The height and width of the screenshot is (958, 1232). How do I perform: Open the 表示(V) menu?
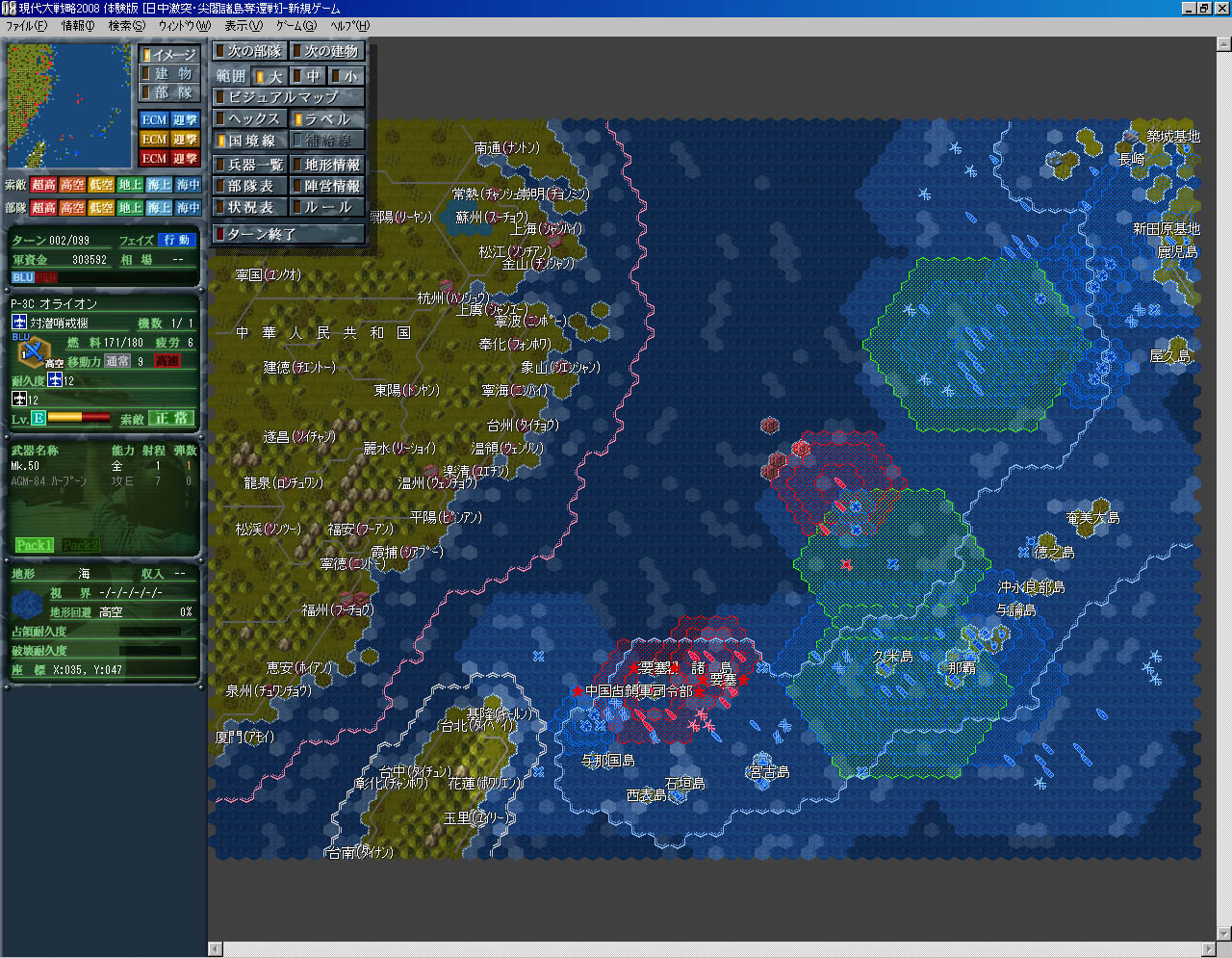[x=243, y=26]
